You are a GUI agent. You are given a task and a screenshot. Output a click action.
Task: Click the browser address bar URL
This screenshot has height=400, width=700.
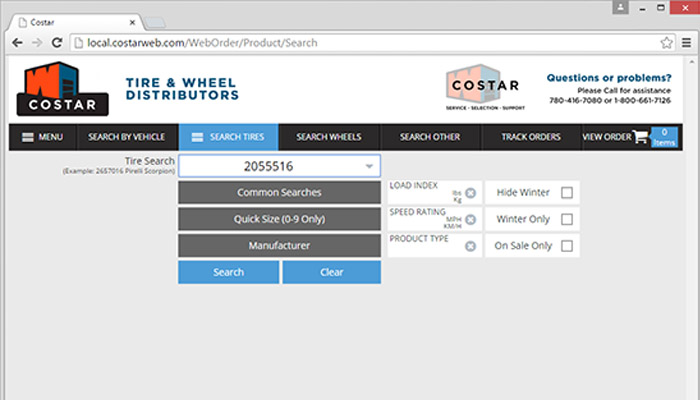[202, 43]
